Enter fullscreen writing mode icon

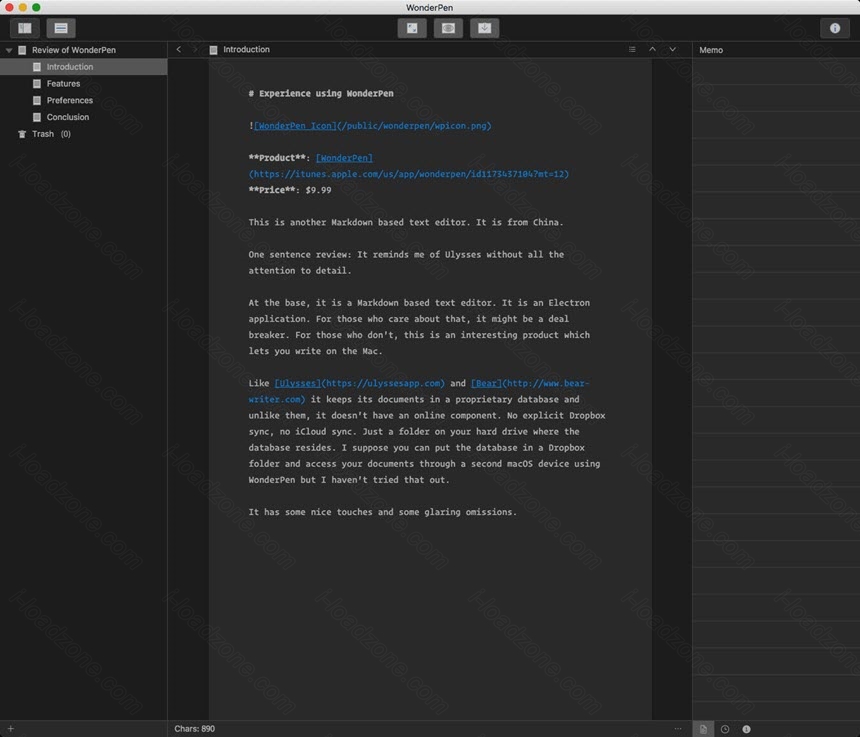point(412,28)
